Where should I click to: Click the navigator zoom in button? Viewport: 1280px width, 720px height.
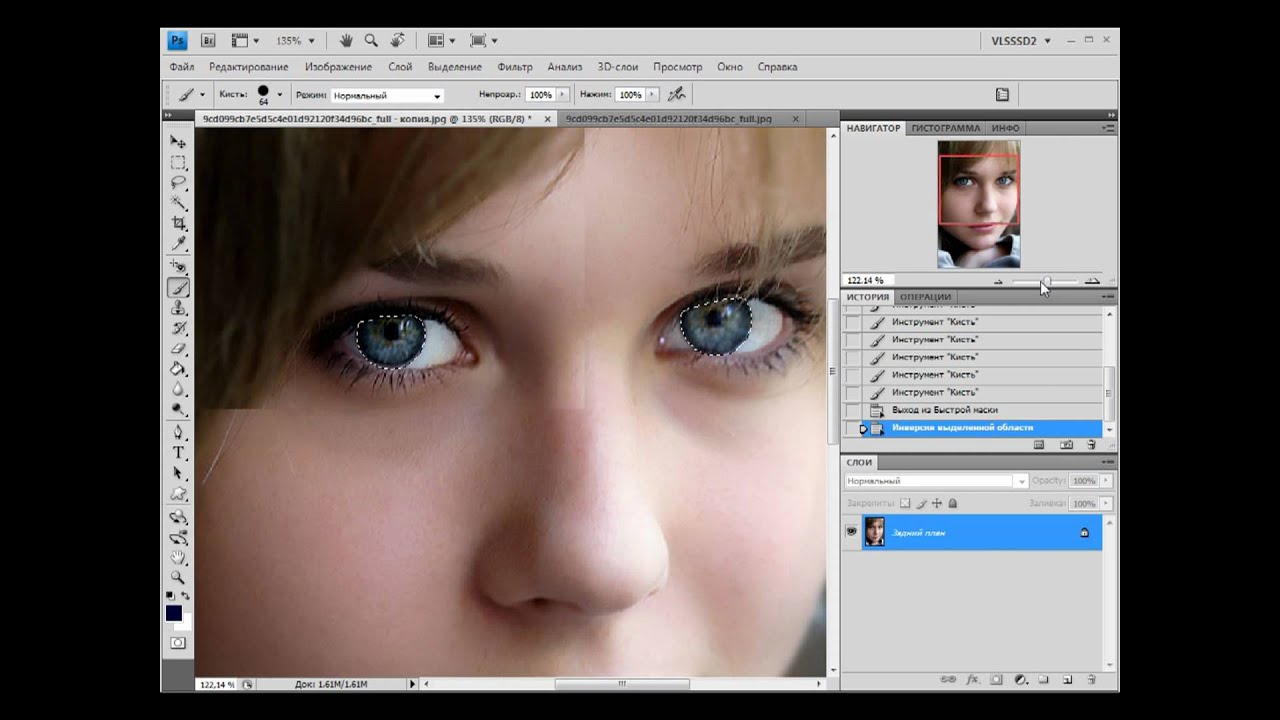click(1092, 282)
